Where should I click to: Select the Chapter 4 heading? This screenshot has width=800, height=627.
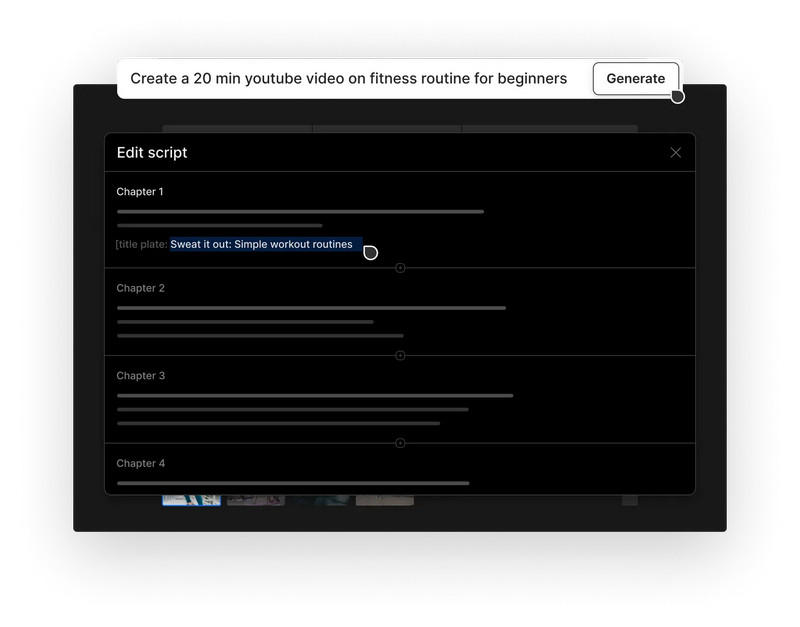[x=140, y=464]
